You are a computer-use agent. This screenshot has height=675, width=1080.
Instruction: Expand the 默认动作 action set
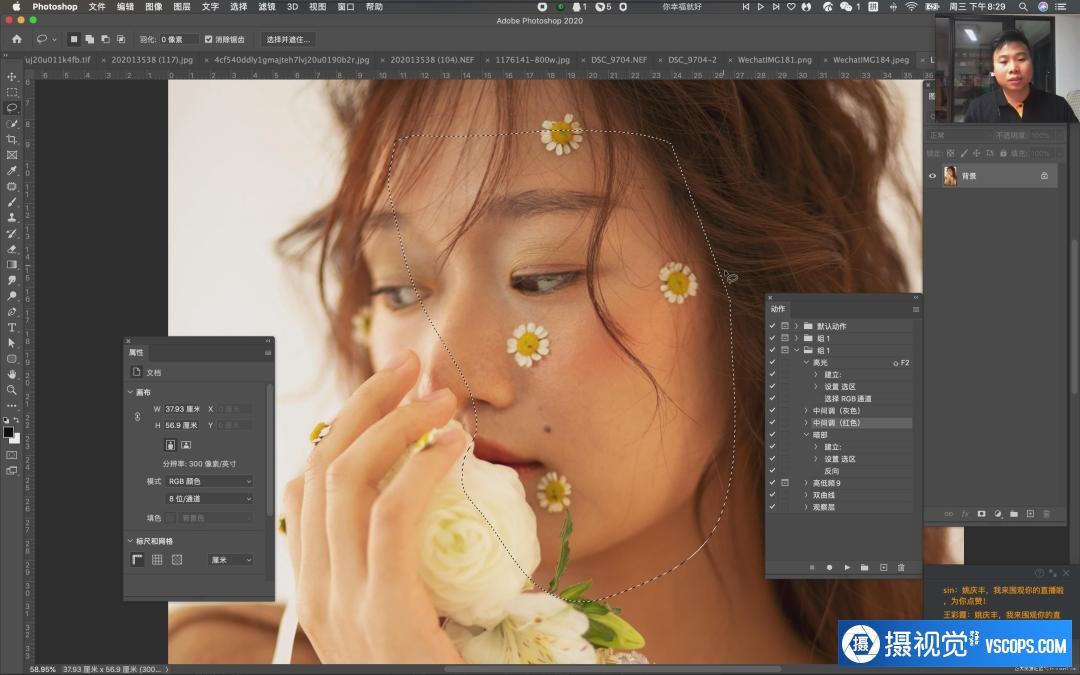[x=797, y=326]
